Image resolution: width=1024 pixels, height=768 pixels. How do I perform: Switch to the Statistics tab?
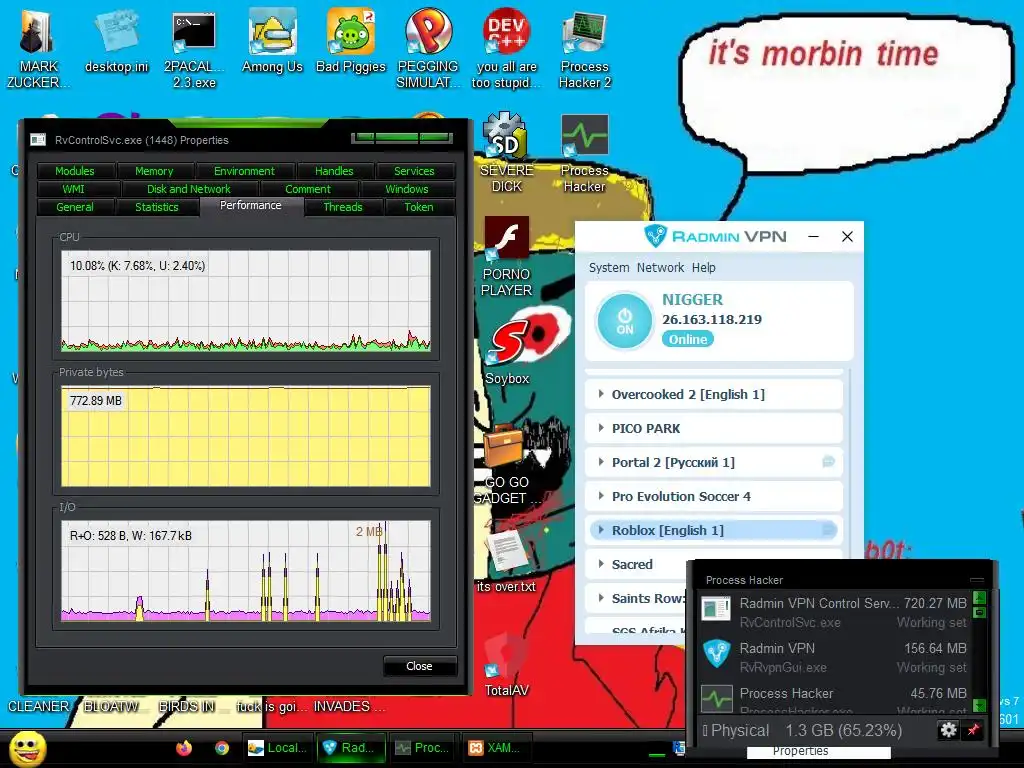pyautogui.click(x=157, y=207)
